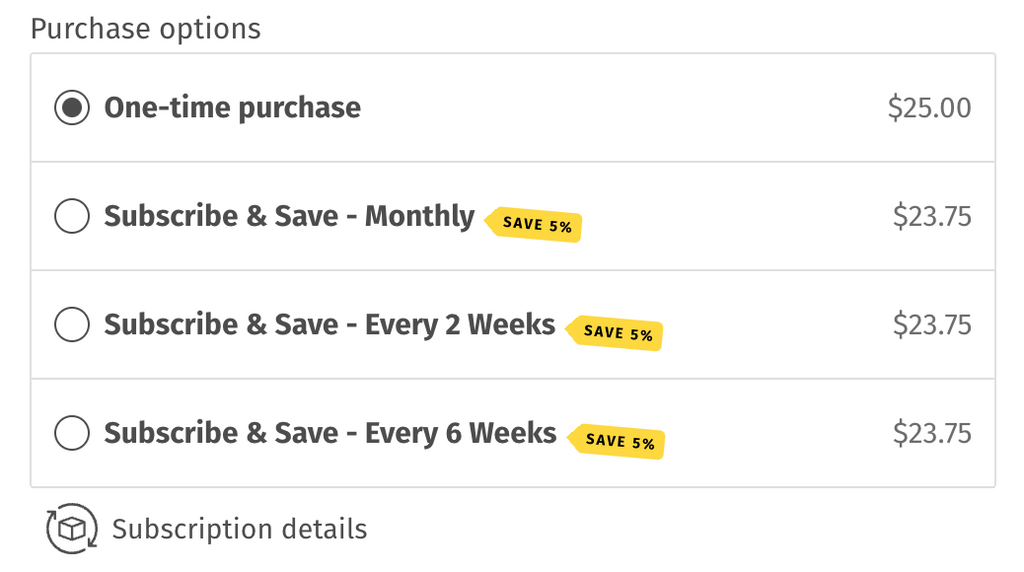Click the $23.75 Monthly subscription price
Screen dimensions: 1024x572
[x=932, y=216]
